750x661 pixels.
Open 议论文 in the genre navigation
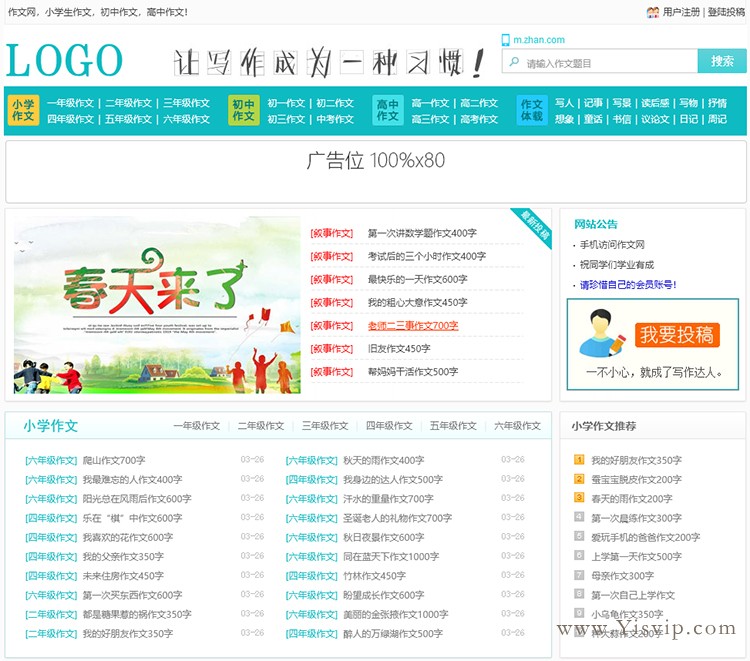(x=655, y=119)
